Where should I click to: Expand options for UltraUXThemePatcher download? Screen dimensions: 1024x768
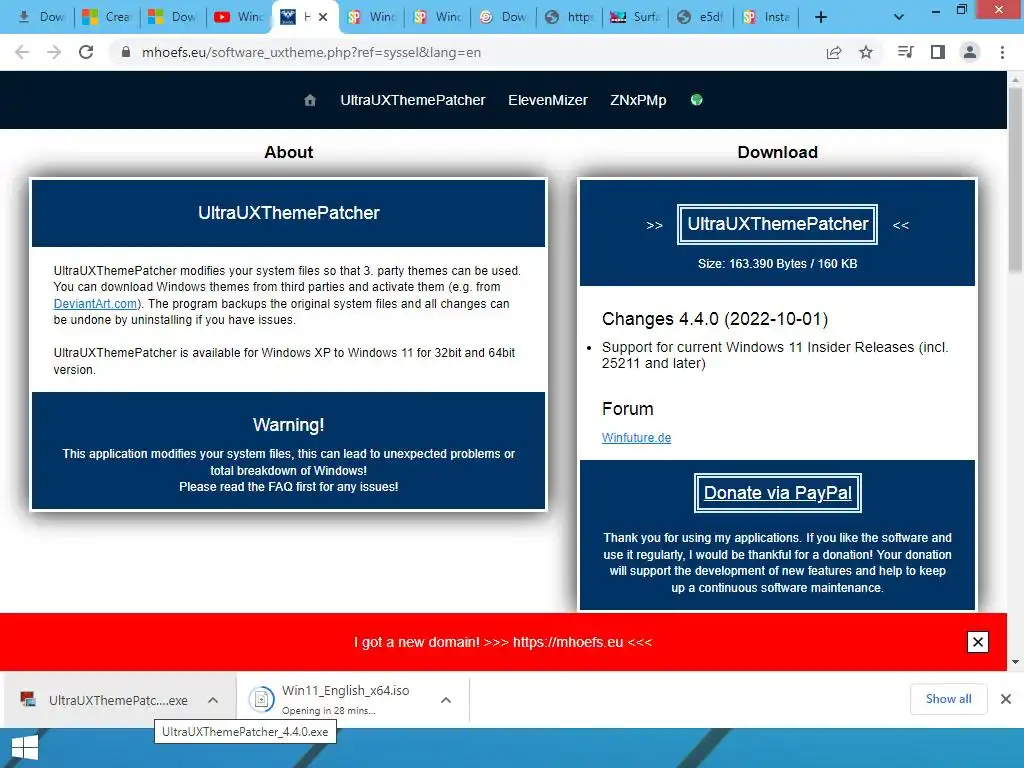pyautogui.click(x=213, y=700)
